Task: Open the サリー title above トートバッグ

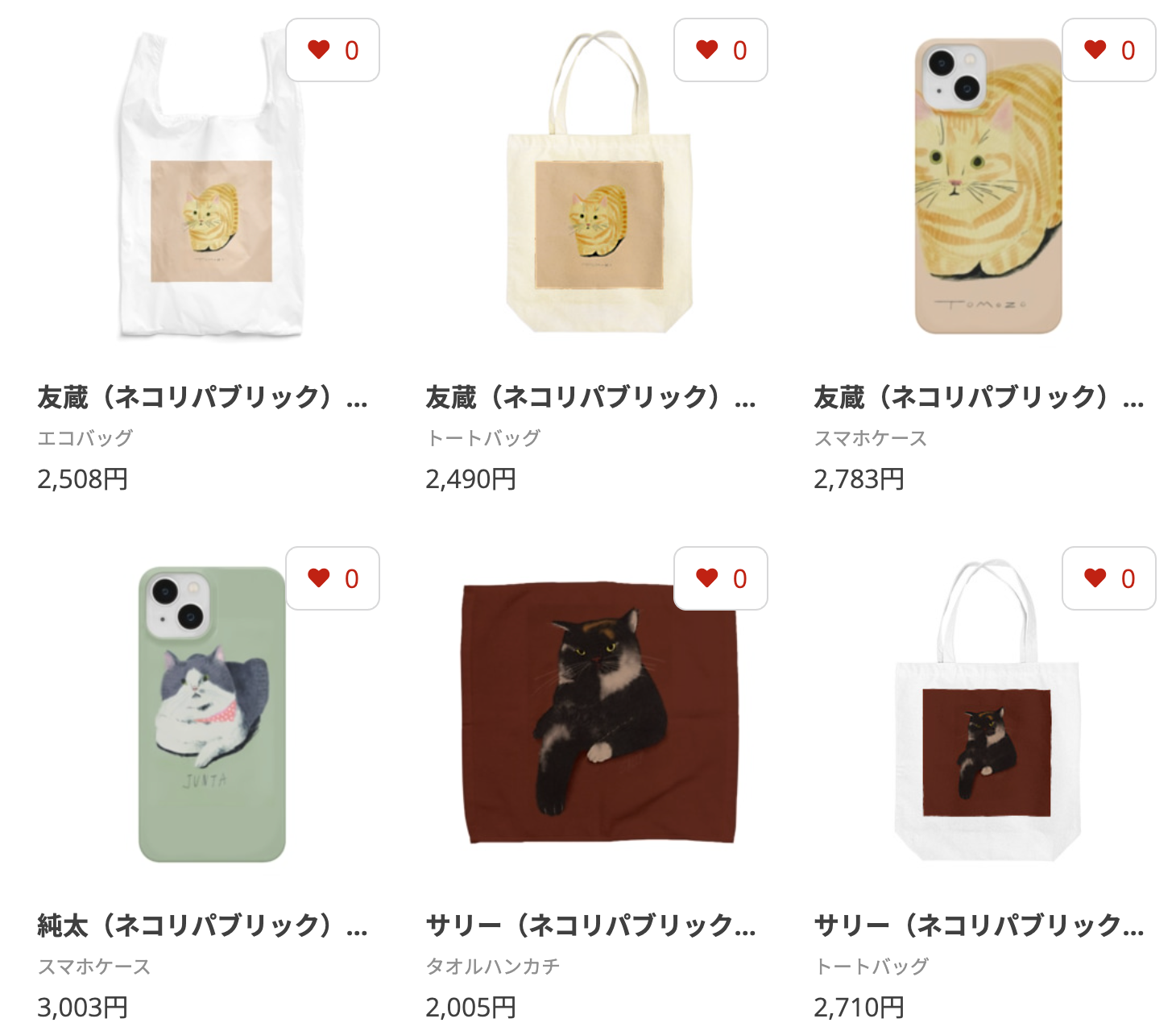Action: [979, 925]
